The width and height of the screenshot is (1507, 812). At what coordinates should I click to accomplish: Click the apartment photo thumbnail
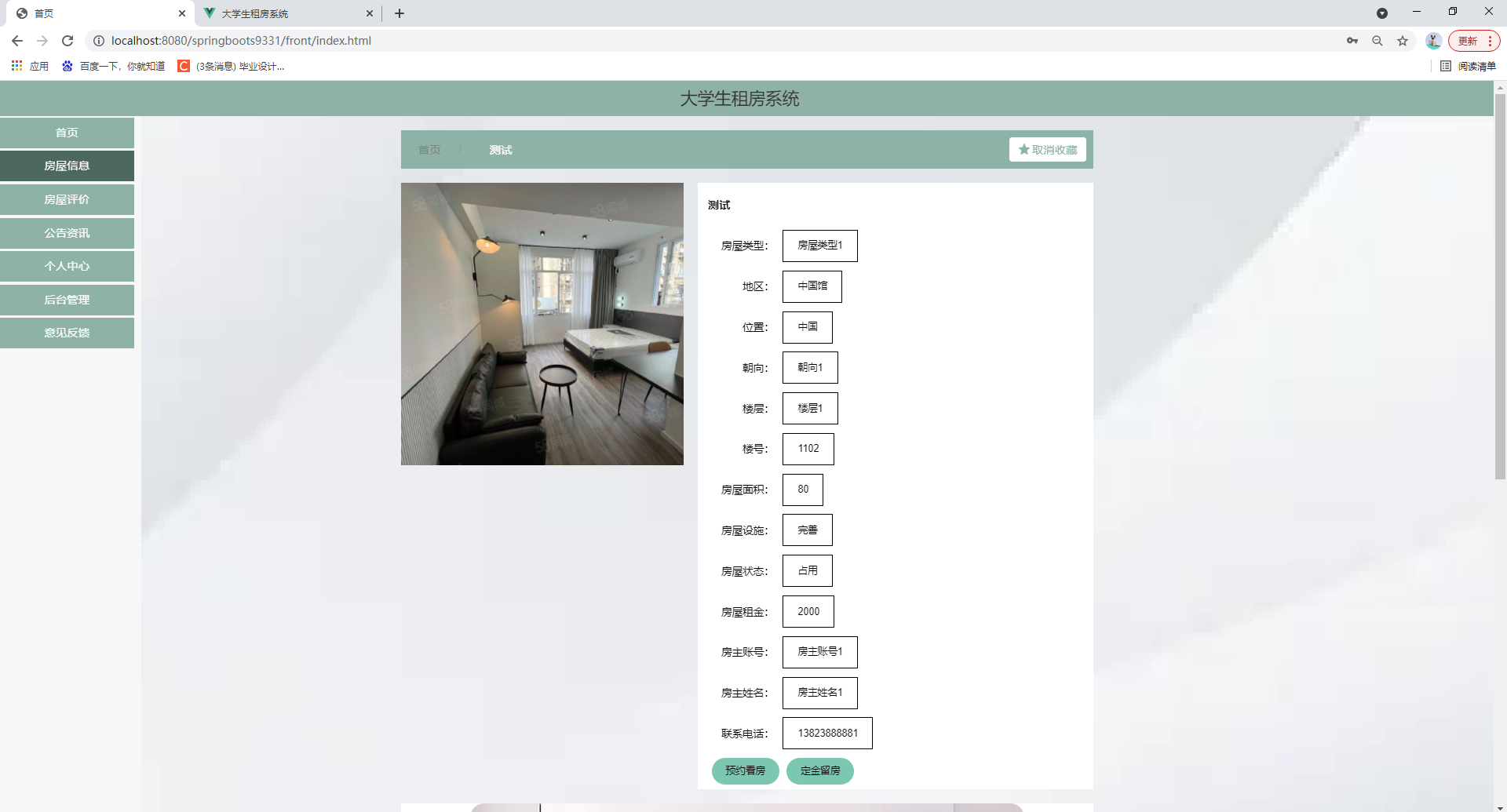point(542,323)
